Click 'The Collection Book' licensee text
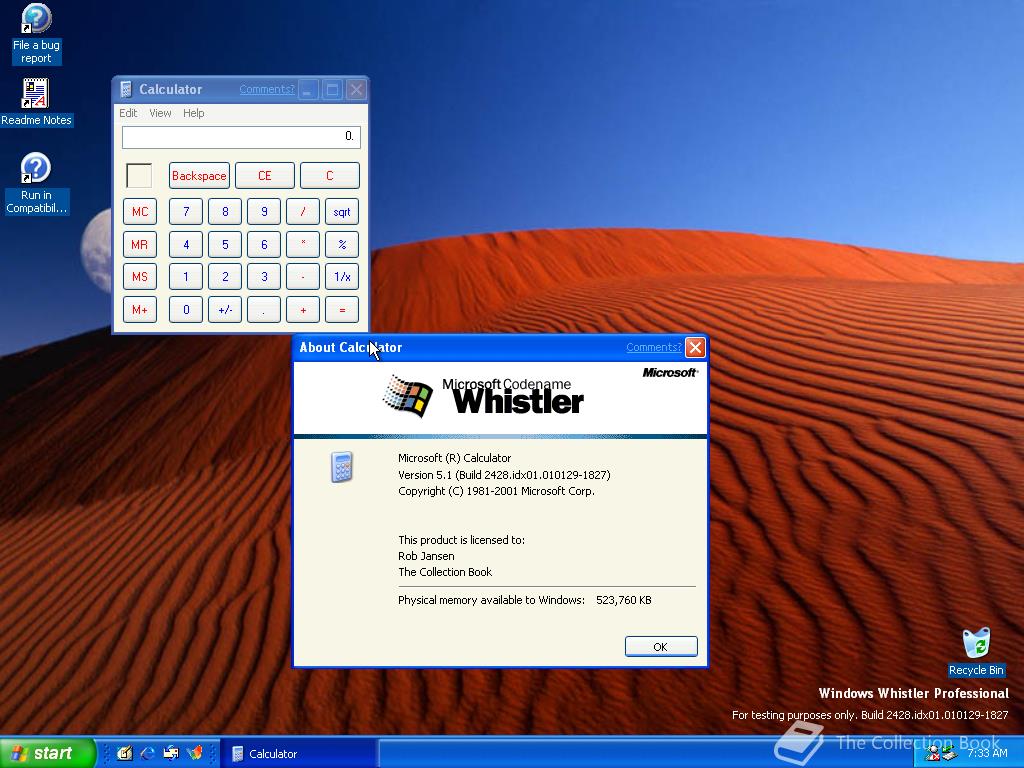Image resolution: width=1024 pixels, height=768 pixels. point(445,572)
